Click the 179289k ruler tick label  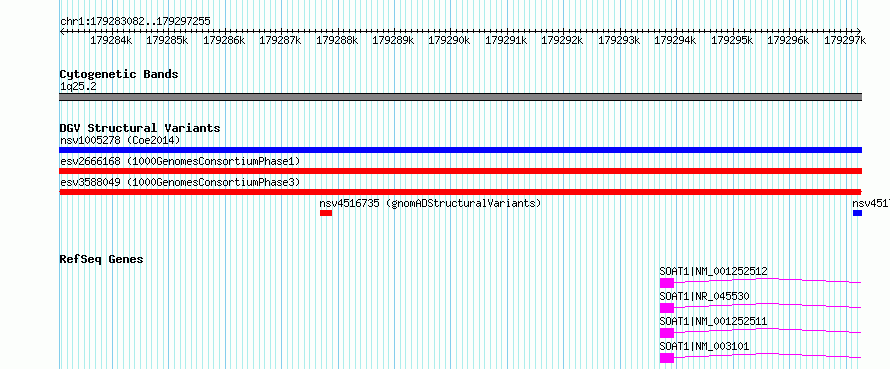coord(393,40)
